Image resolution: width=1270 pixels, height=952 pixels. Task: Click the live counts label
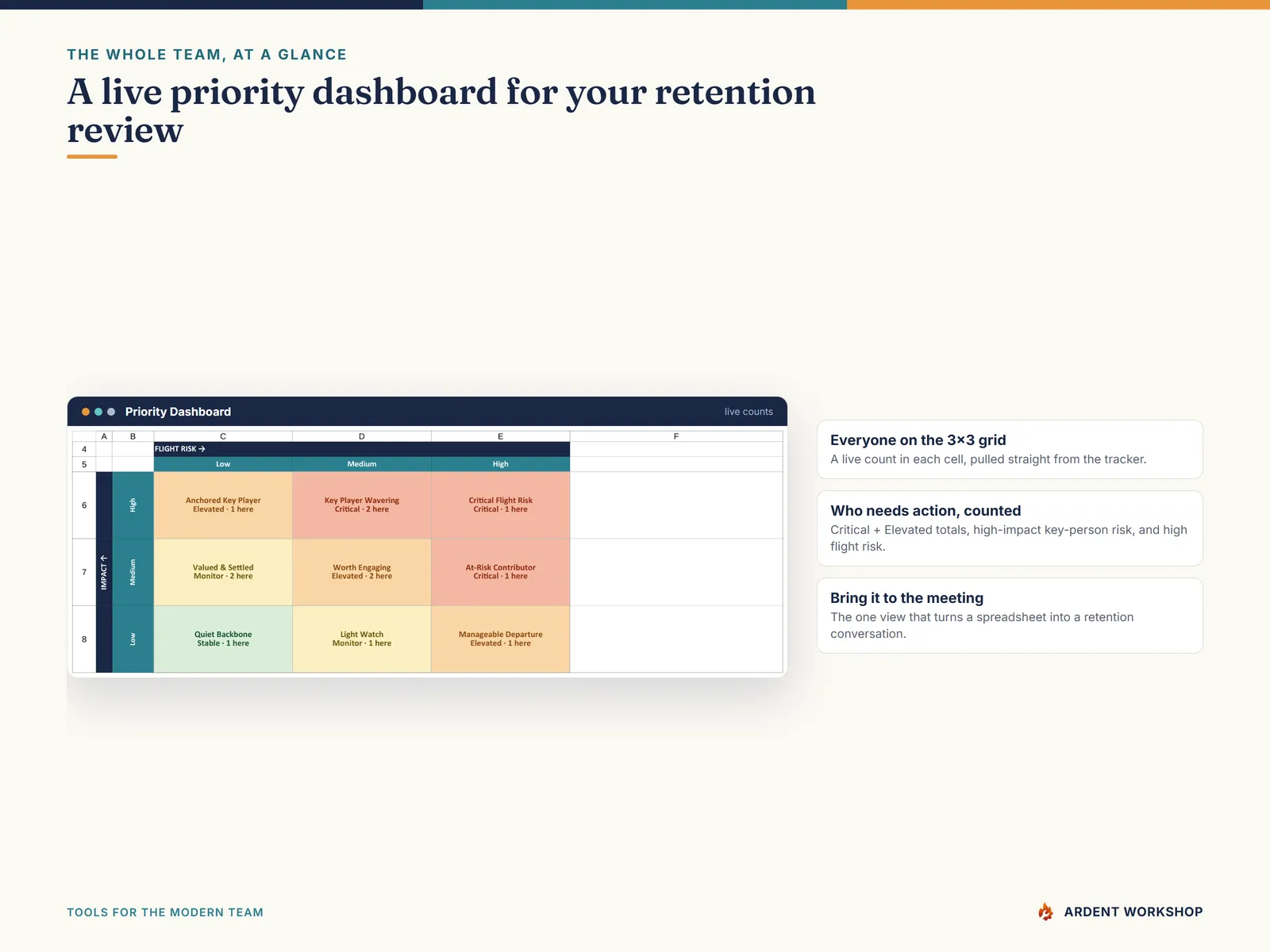pyautogui.click(x=749, y=412)
